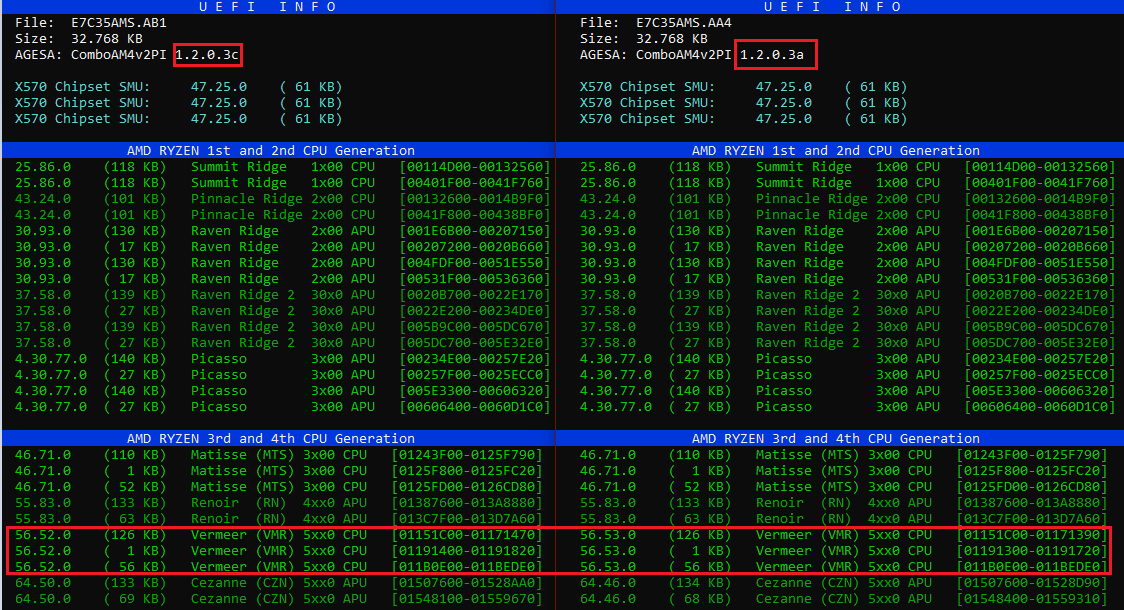This screenshot has width=1124, height=610.
Task: Click Cezanne address [01507600-01528D90]
Action: pyautogui.click(x=1032, y=583)
